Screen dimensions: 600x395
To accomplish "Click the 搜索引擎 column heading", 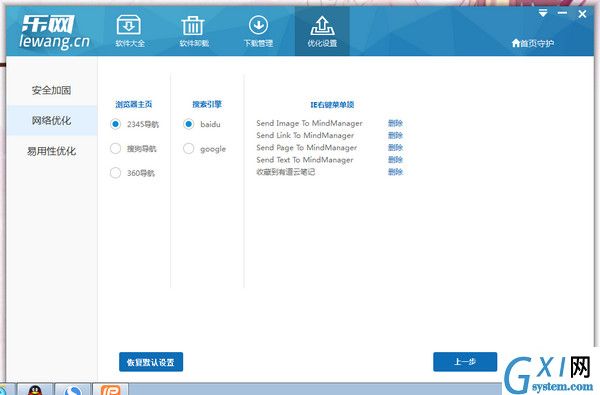I will pyautogui.click(x=207, y=104).
